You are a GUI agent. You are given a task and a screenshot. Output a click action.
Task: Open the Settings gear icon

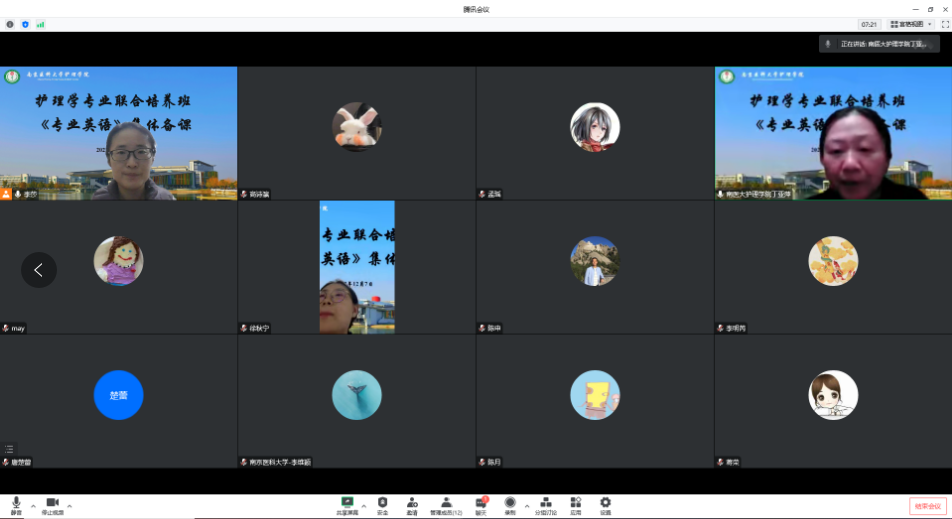[605, 504]
